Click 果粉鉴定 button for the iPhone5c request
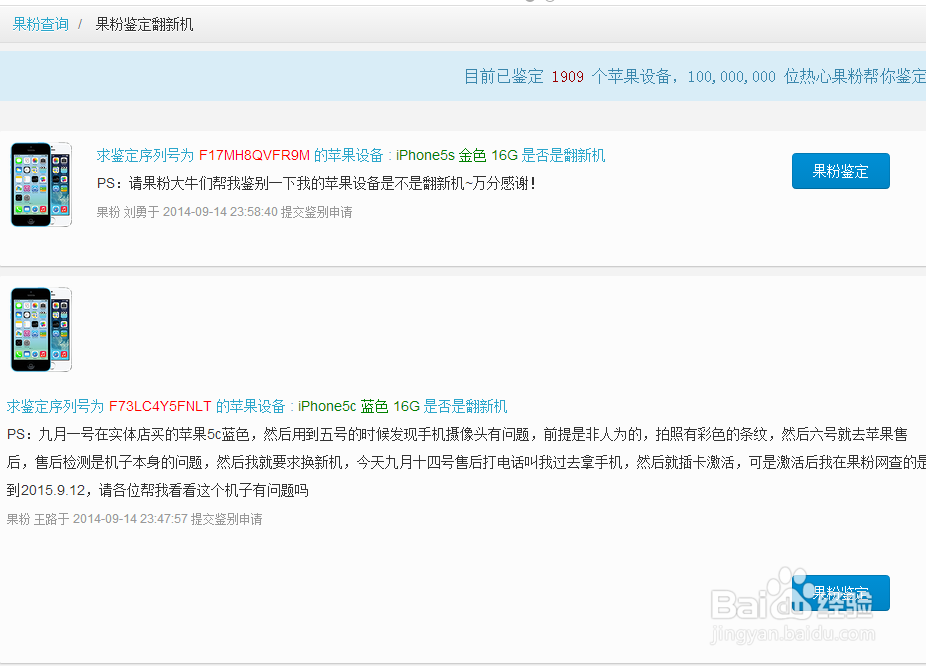The width and height of the screenshot is (926, 666). pyautogui.click(x=840, y=593)
